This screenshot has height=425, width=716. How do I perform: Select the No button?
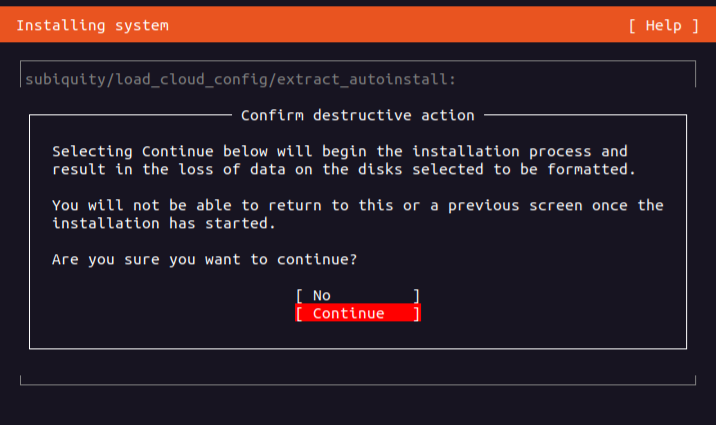click(357, 295)
